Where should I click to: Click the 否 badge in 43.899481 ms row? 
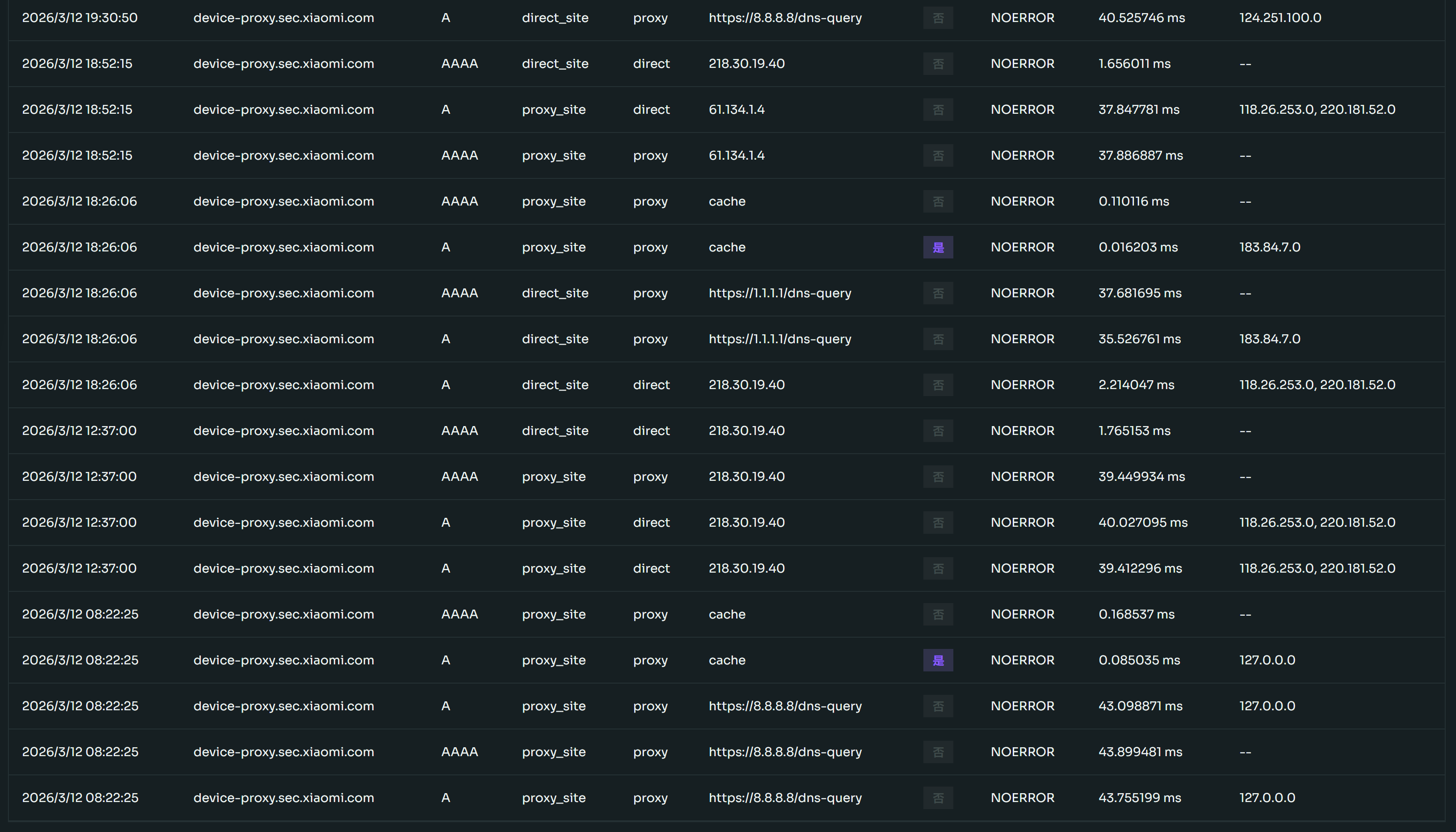(x=938, y=752)
